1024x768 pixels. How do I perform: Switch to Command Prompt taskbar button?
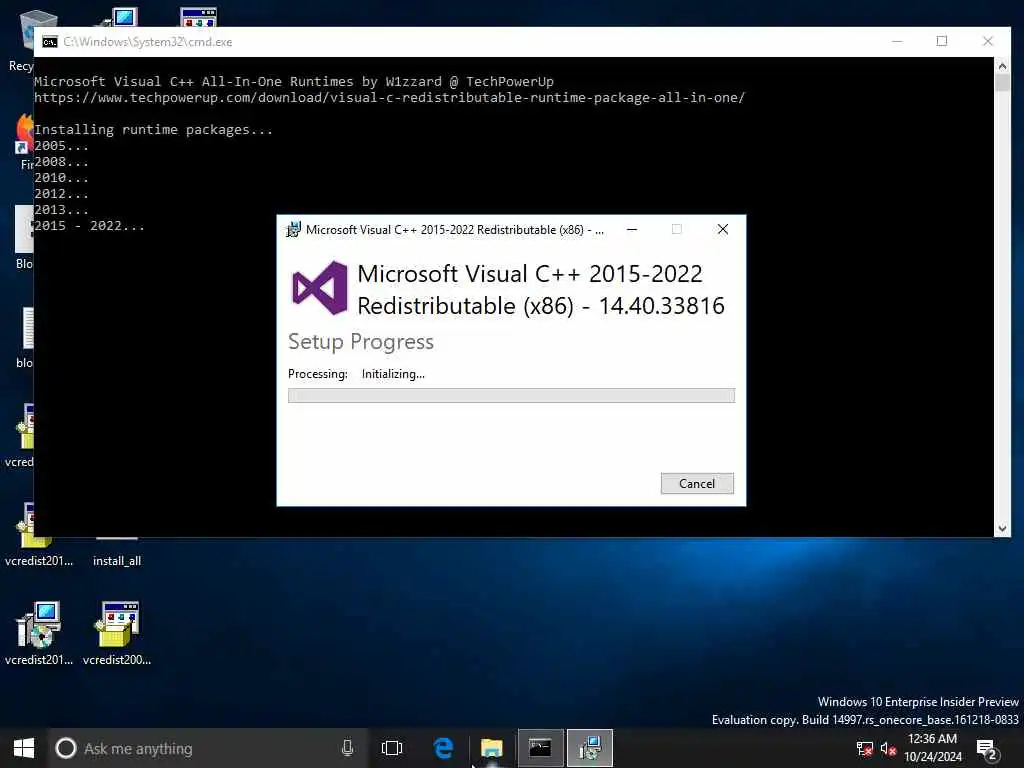point(540,748)
